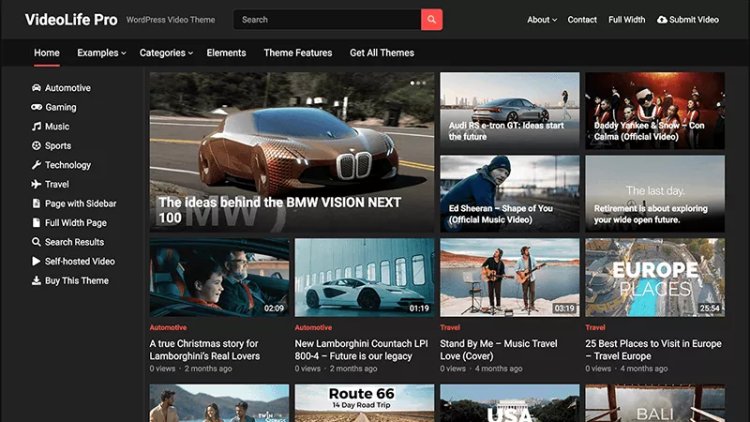Open the Travel category link in sidebar
The image size is (750, 422).
pos(57,184)
